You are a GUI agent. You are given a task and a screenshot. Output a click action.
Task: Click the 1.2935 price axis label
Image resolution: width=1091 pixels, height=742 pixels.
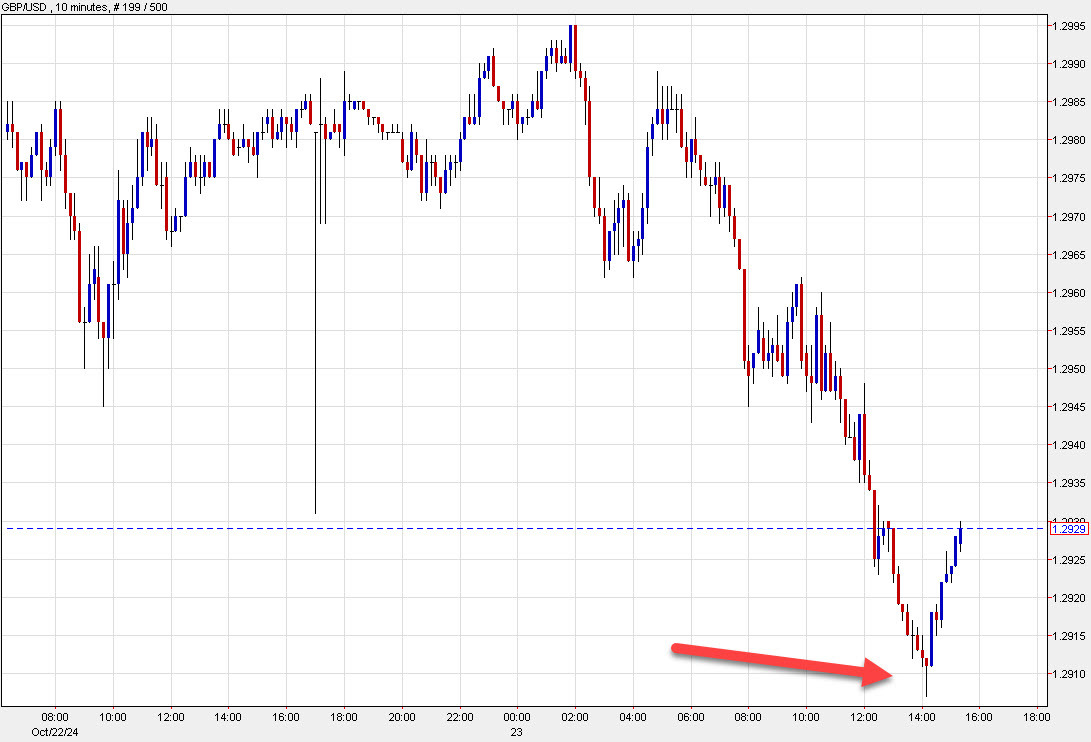(1069, 483)
